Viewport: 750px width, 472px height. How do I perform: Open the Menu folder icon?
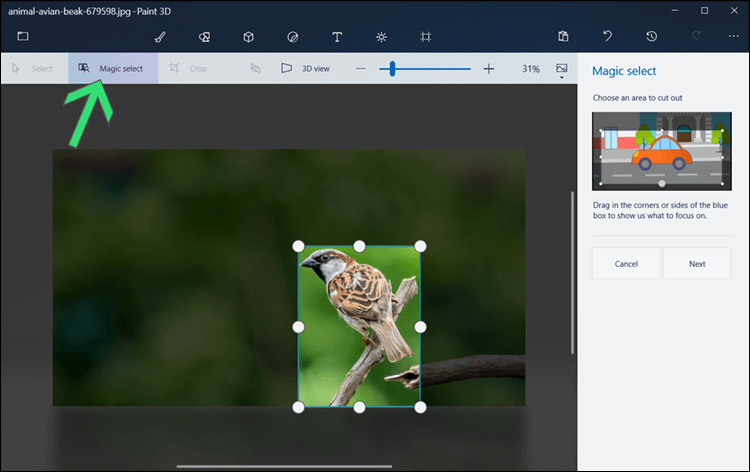(x=22, y=36)
